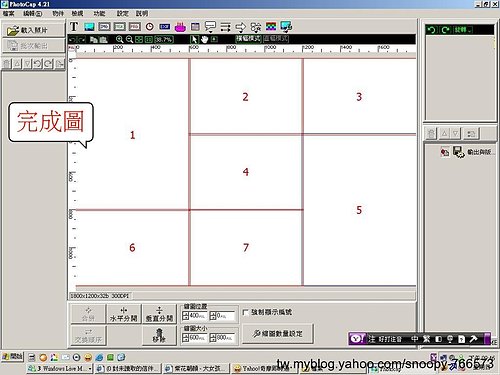Click the 水平分開 split button

tap(123, 314)
